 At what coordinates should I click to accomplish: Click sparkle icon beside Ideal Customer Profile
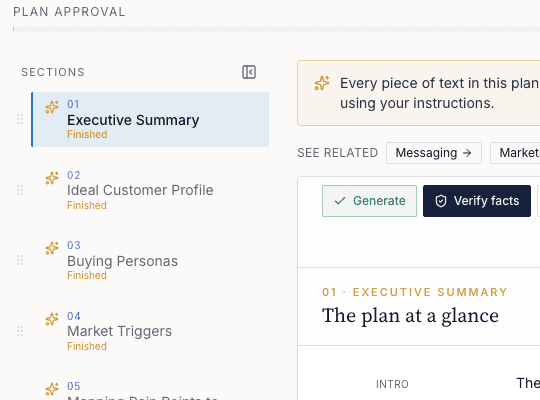tap(52, 178)
